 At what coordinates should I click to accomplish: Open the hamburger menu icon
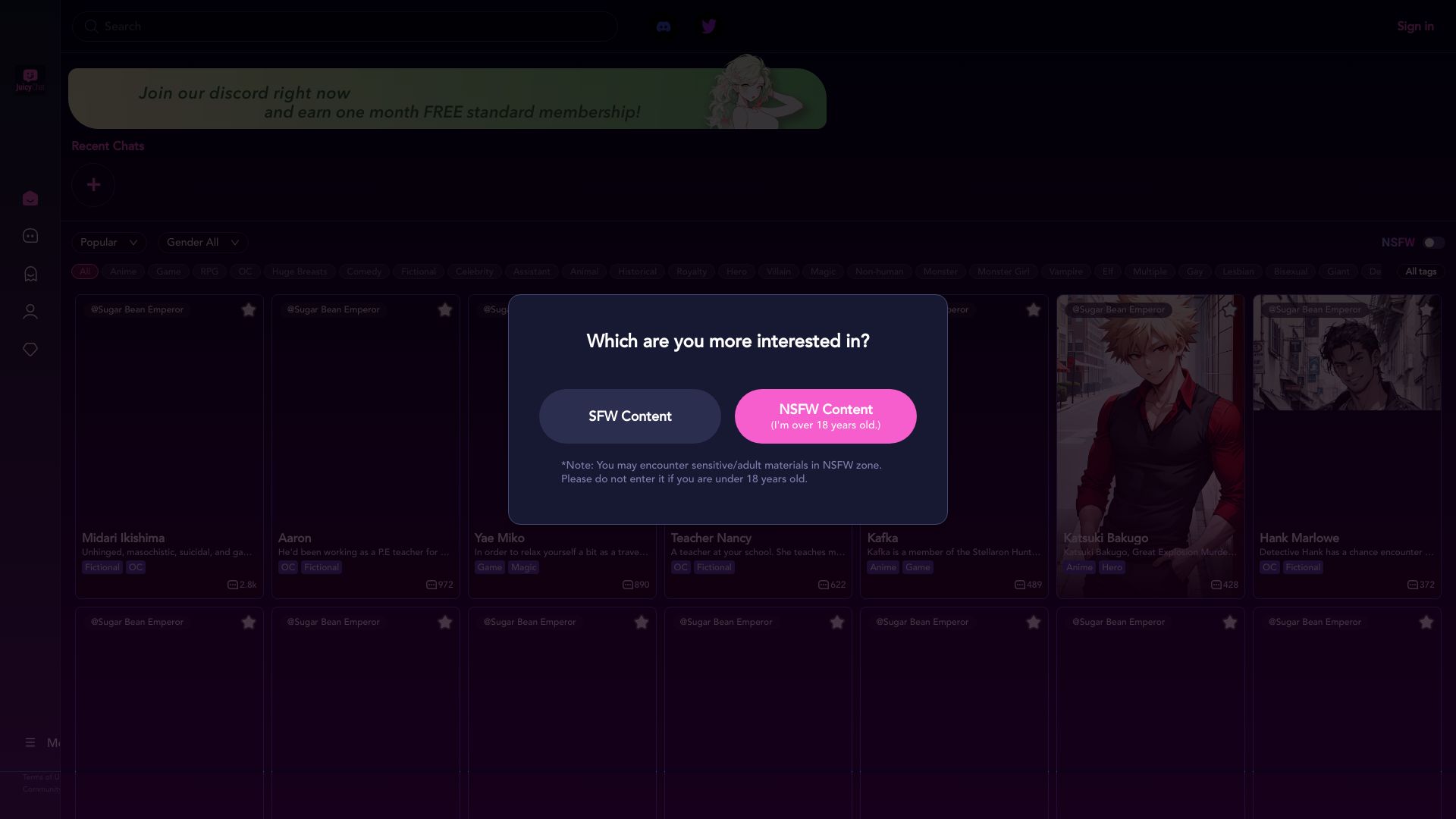pyautogui.click(x=30, y=742)
